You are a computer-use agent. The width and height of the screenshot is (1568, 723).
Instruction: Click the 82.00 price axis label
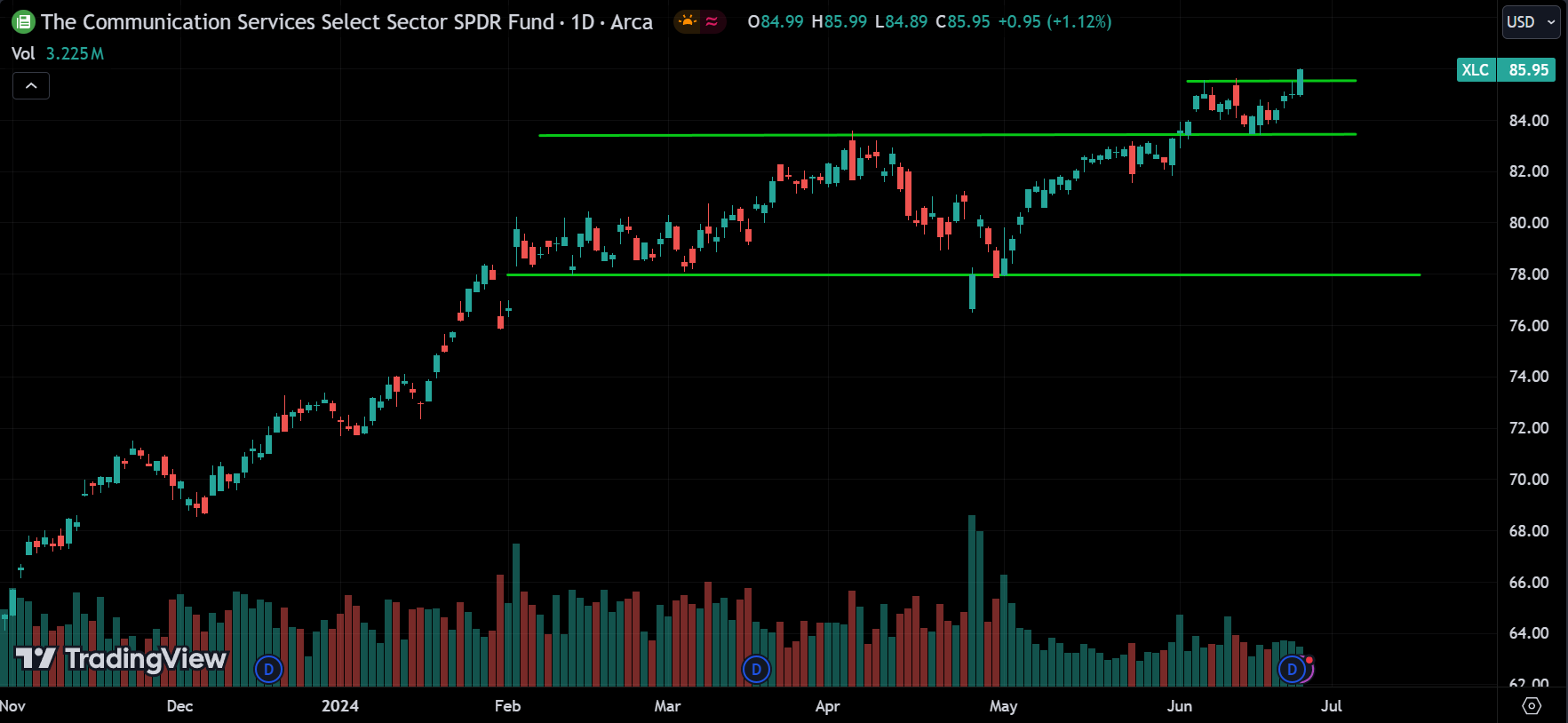pyautogui.click(x=1528, y=171)
